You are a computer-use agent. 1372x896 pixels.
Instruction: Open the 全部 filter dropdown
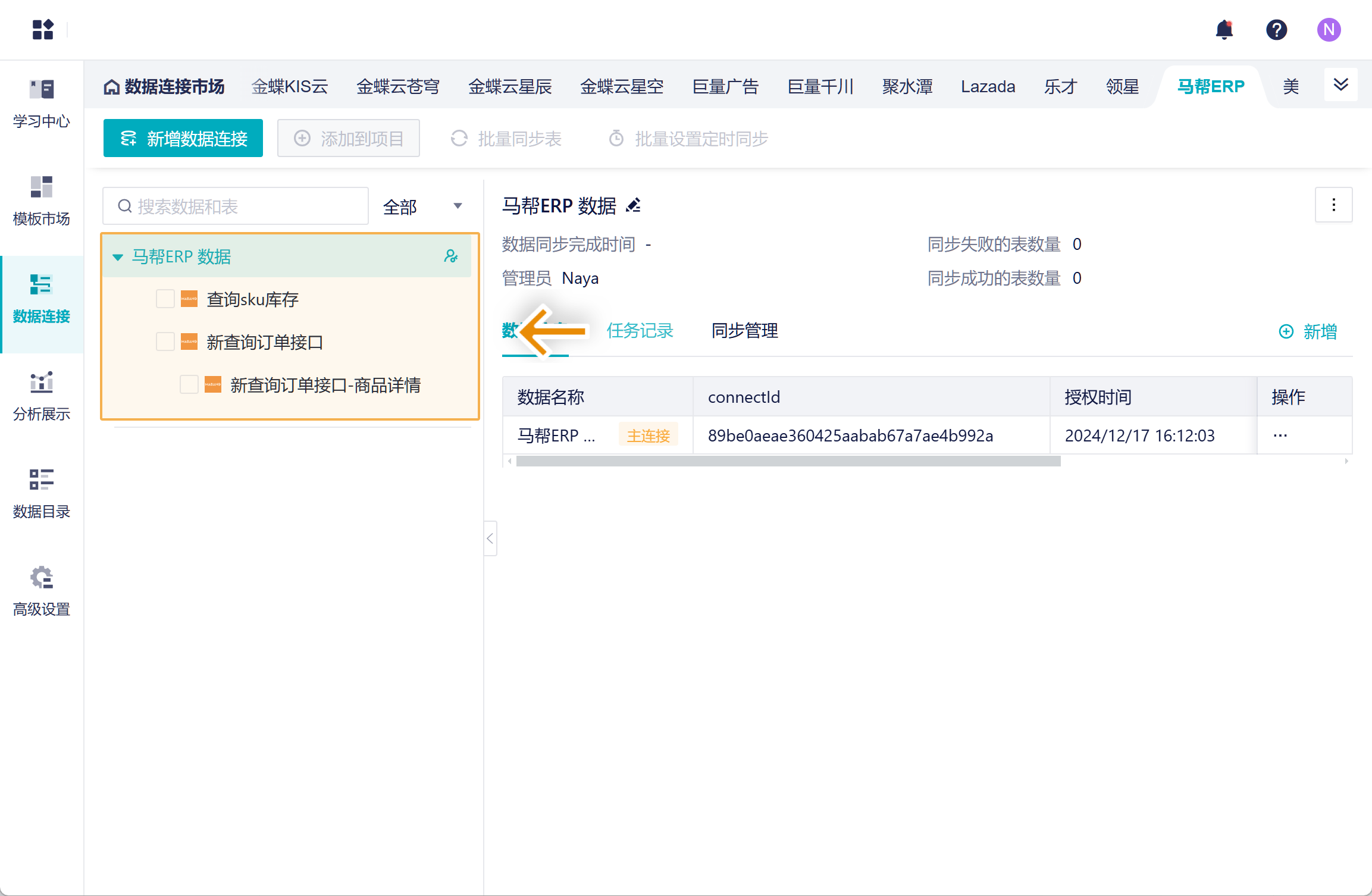coord(422,206)
